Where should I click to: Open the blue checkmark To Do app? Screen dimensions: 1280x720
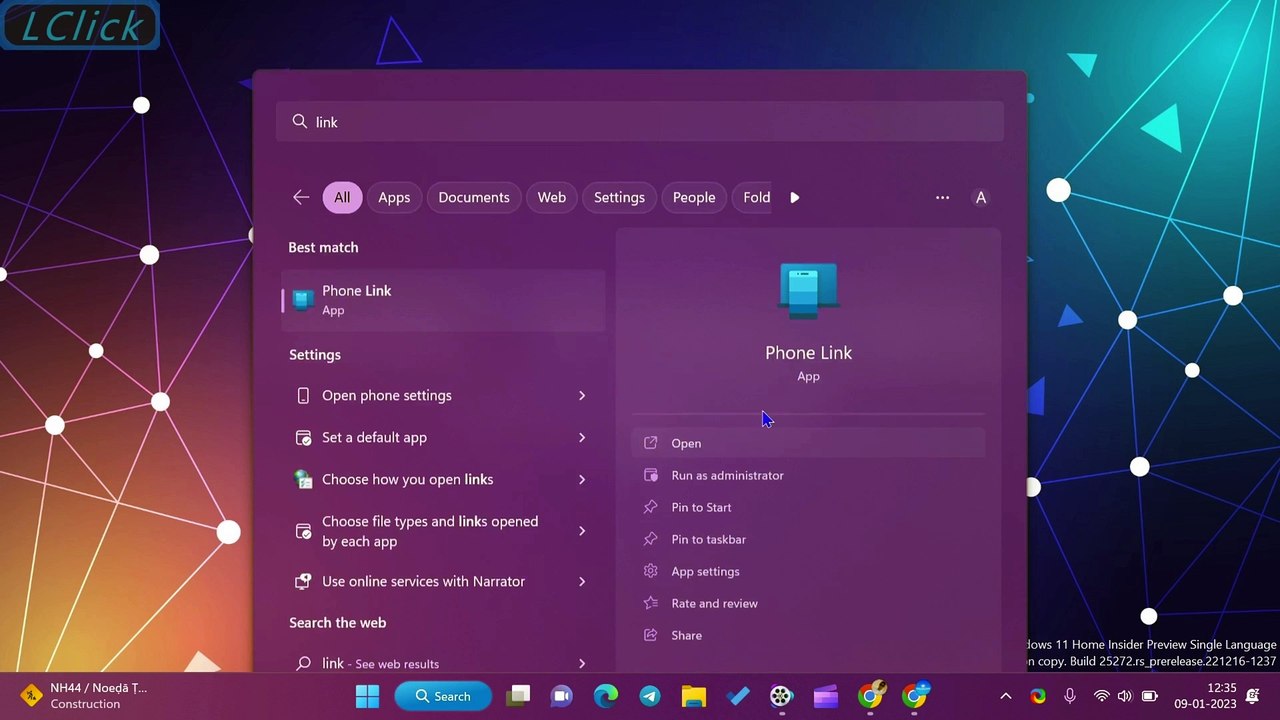[x=738, y=696]
